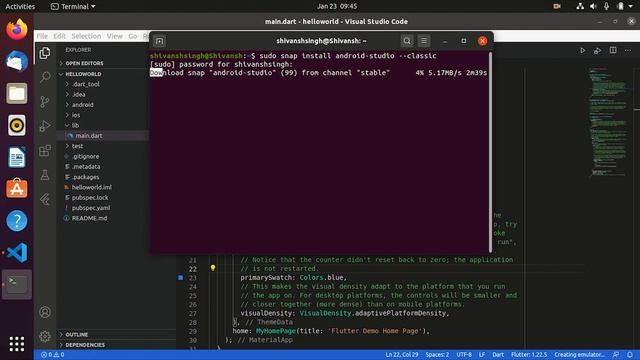Image resolution: width=640 pixels, height=360 pixels.
Task: Open Files manager from the dock
Action: (17, 93)
